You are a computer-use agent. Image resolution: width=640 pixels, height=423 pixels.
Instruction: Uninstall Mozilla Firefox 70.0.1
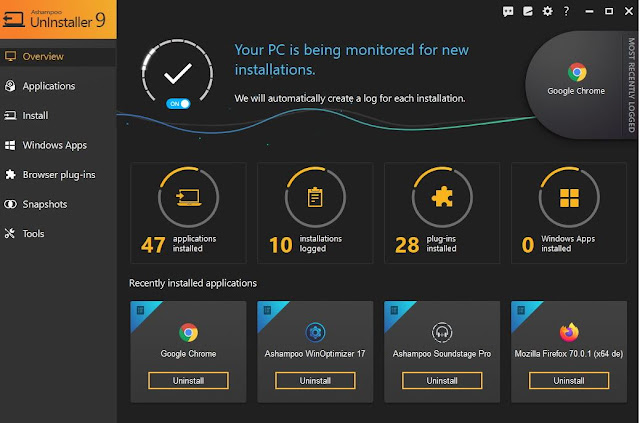point(569,381)
